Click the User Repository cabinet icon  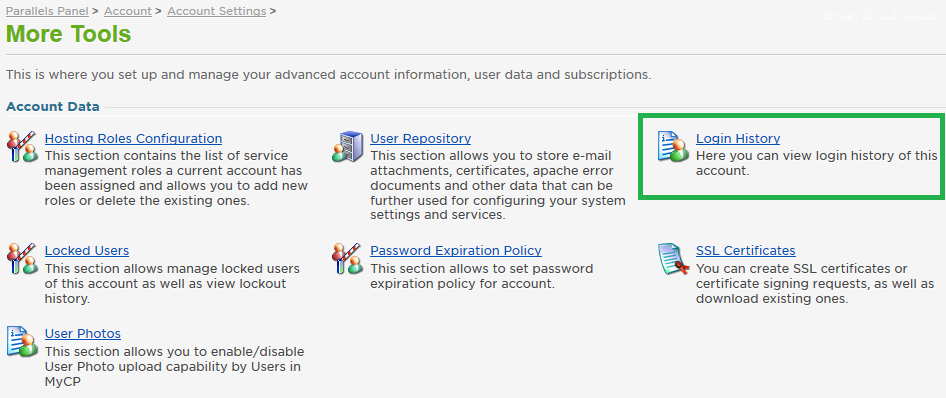click(x=348, y=147)
